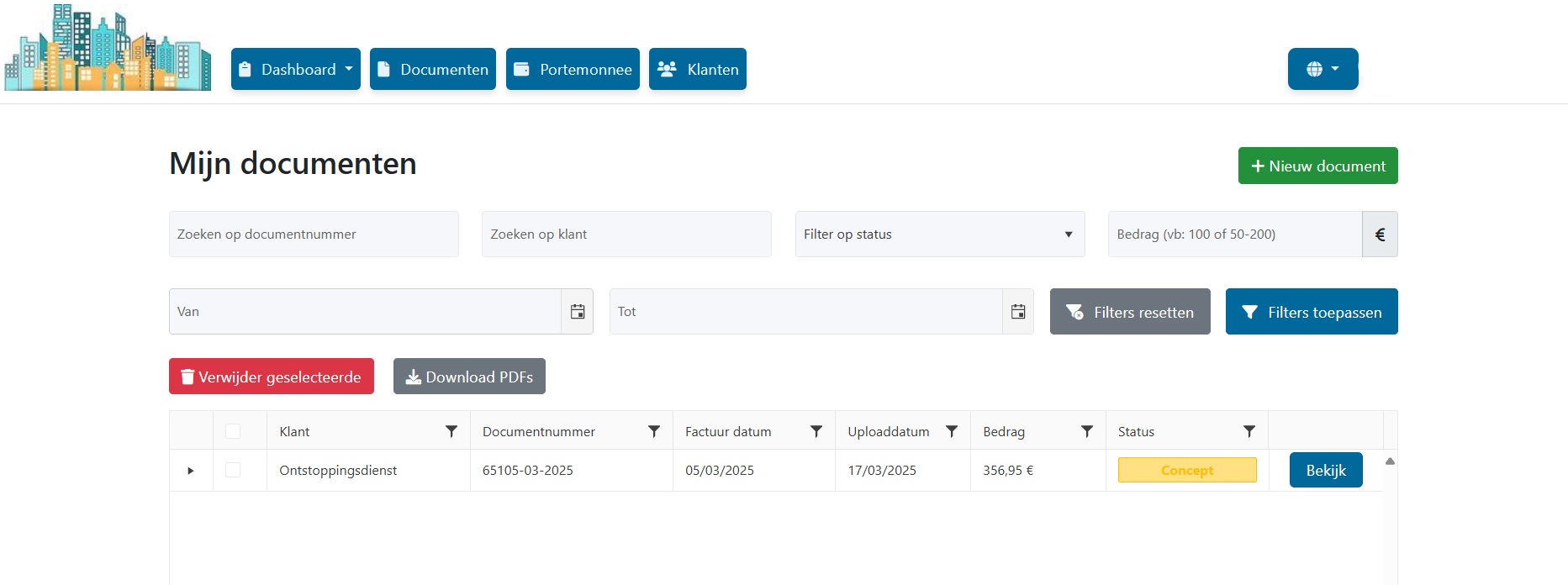Apply filters with Filters toepassen
The height and width of the screenshot is (585, 1568).
[x=1312, y=312]
